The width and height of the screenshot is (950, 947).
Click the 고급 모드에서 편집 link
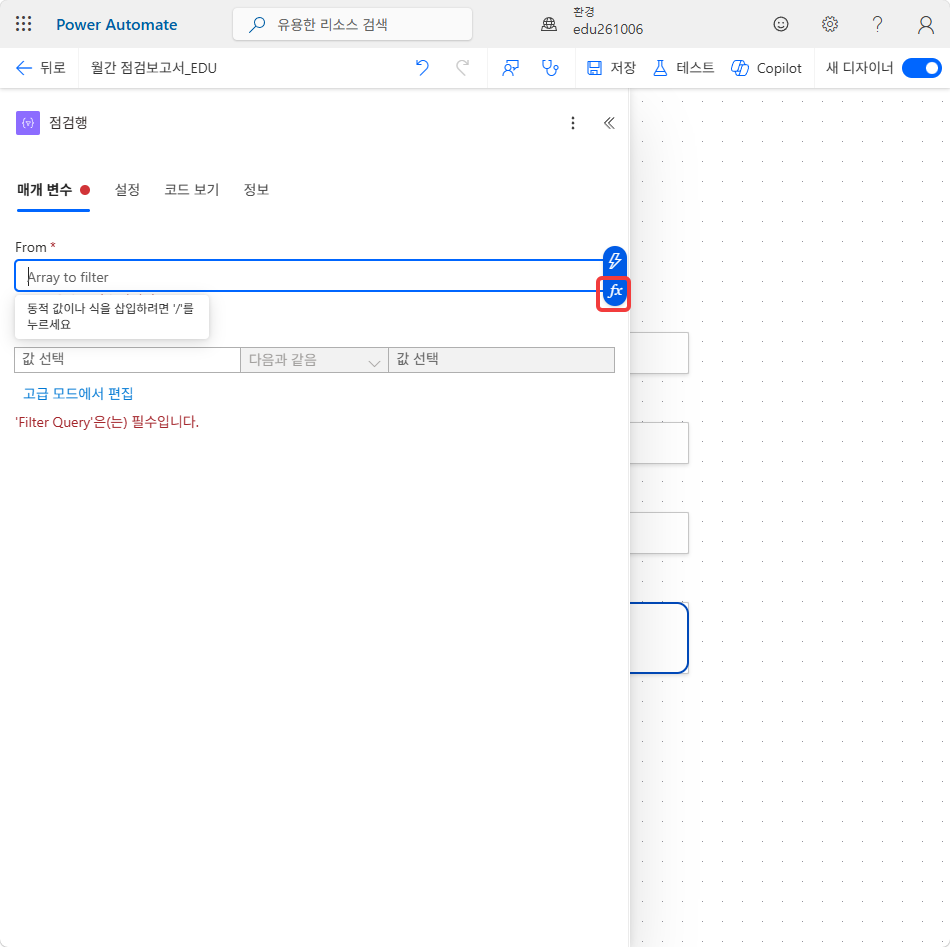[x=78, y=394]
